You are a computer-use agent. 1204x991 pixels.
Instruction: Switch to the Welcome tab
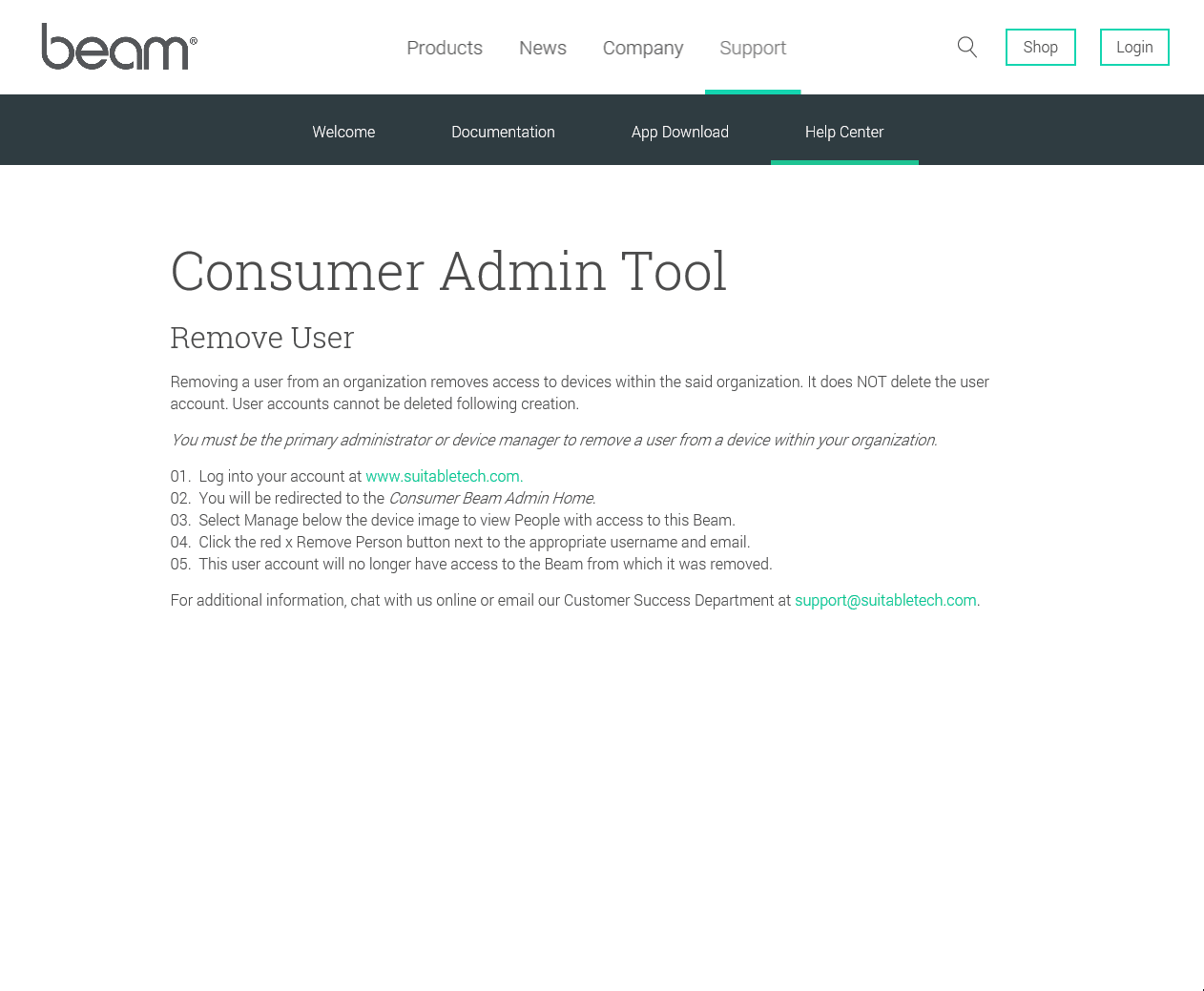tap(343, 132)
